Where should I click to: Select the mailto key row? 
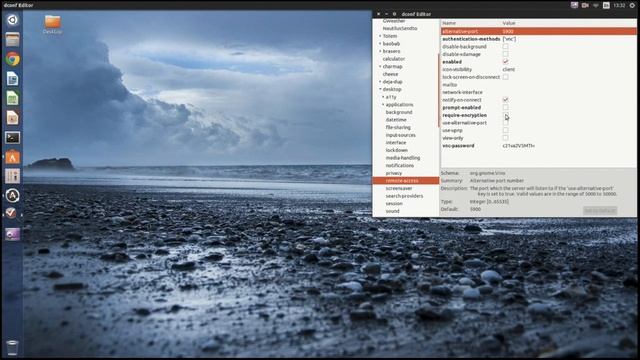tap(538, 84)
